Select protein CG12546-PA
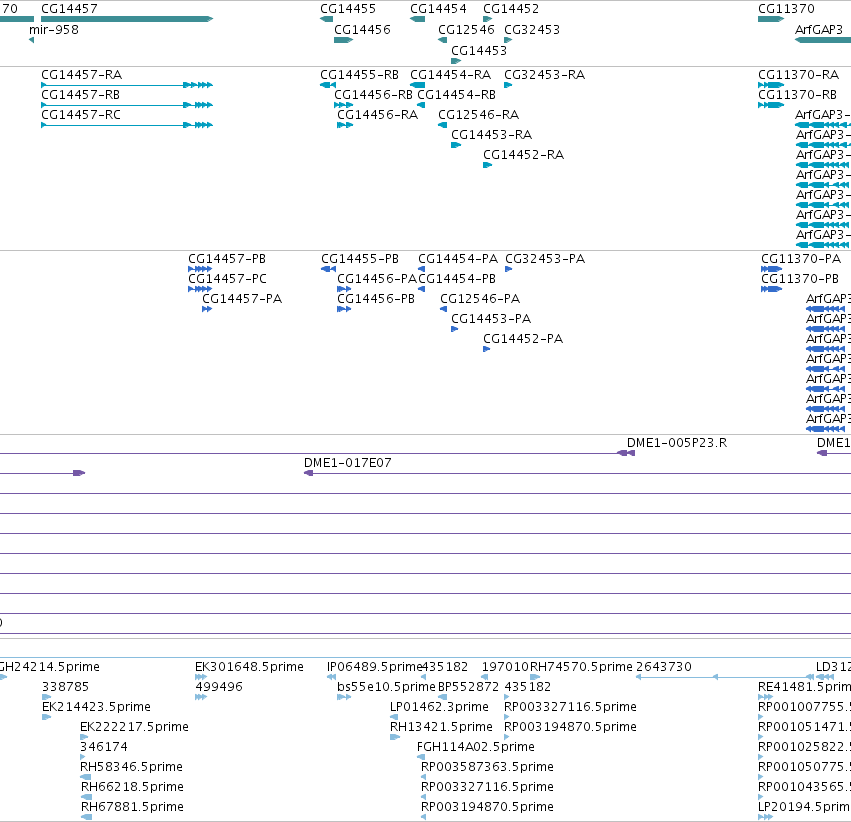 pyautogui.click(x=480, y=298)
